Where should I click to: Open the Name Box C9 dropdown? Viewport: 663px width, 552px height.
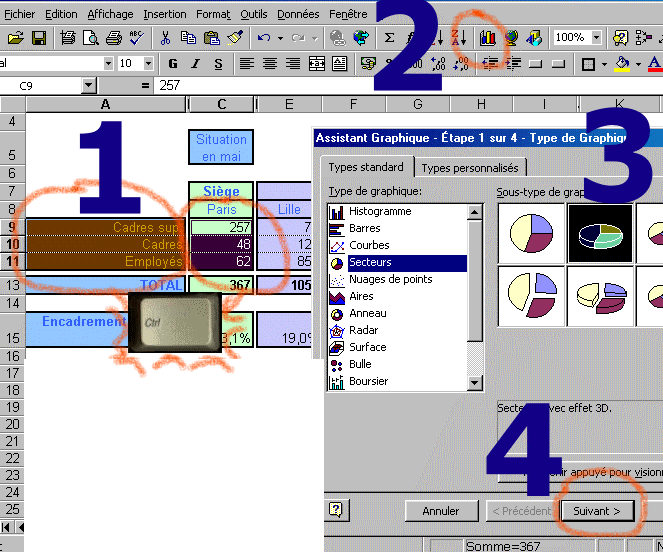(x=88, y=86)
